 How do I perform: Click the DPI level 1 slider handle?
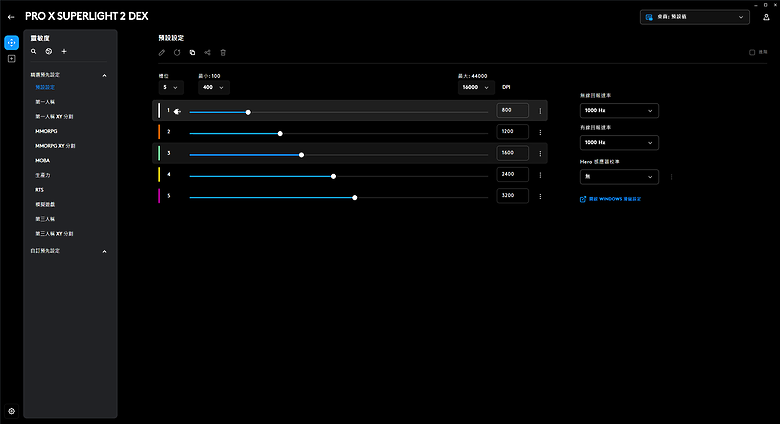pos(248,112)
